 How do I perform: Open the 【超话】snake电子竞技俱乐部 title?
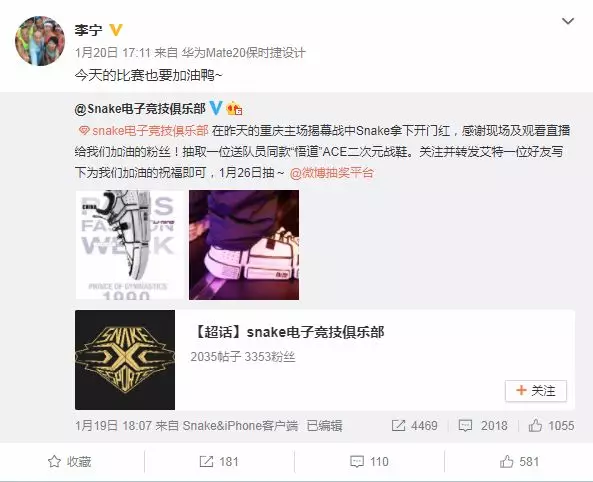(289, 332)
